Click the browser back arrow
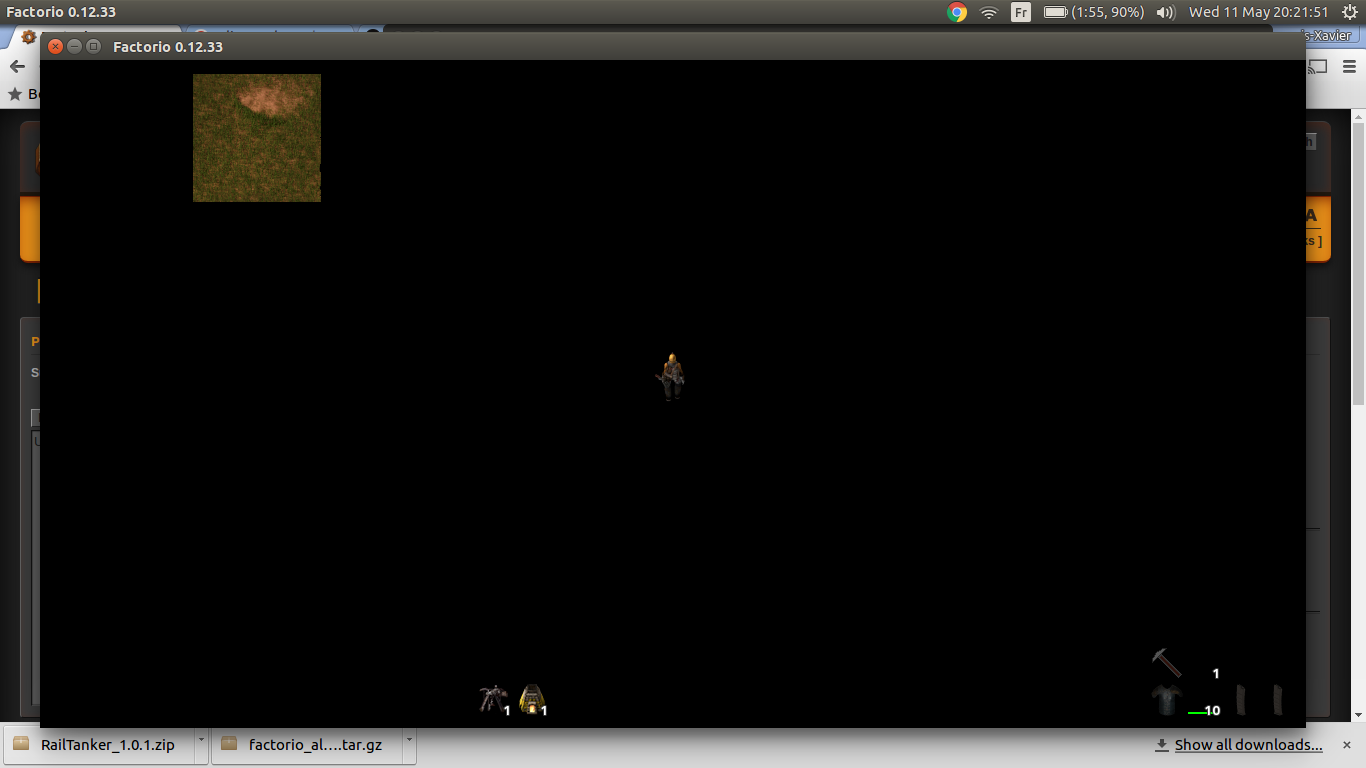1366x768 pixels. tap(17, 67)
